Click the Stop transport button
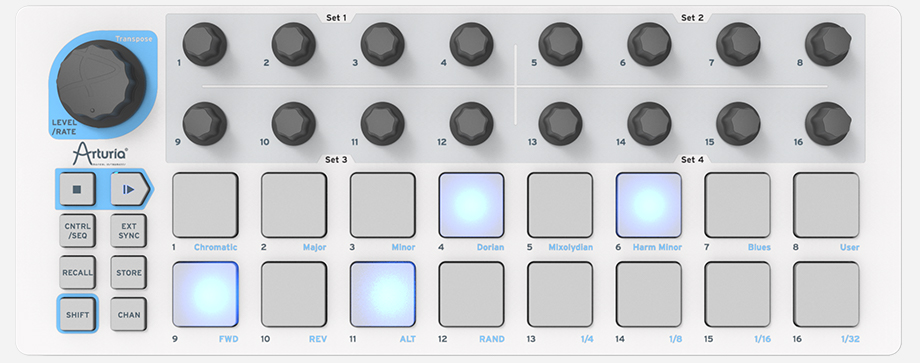Screen dimensions: 920x363 point(77,189)
